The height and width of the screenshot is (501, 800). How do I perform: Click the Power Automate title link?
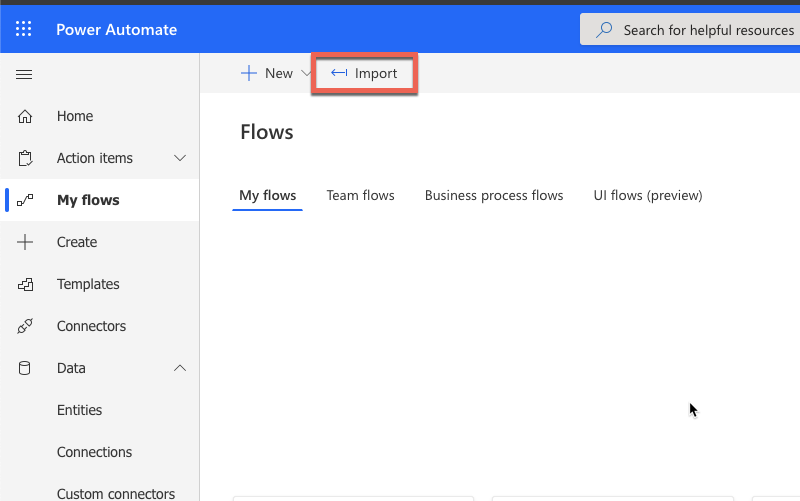point(116,30)
